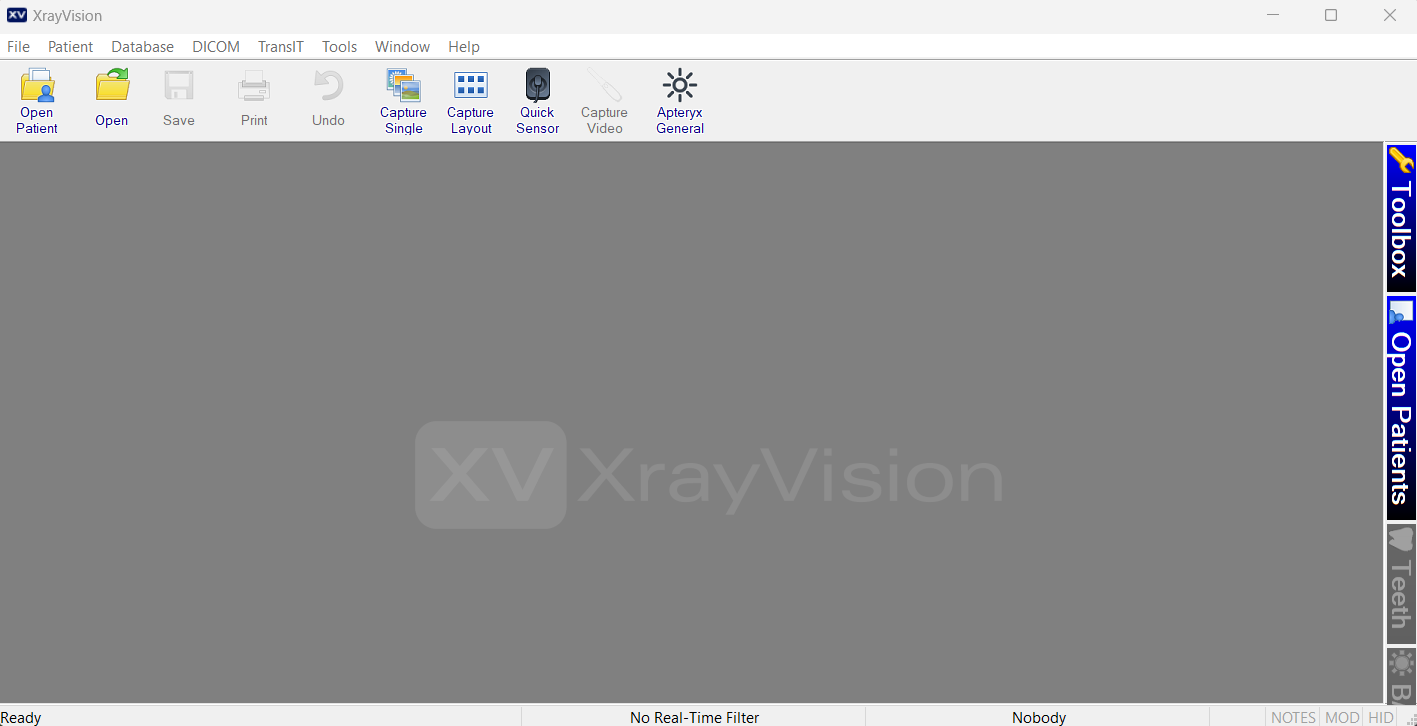The width and height of the screenshot is (1417, 726).
Task: Open the Help menu
Action: click(464, 47)
